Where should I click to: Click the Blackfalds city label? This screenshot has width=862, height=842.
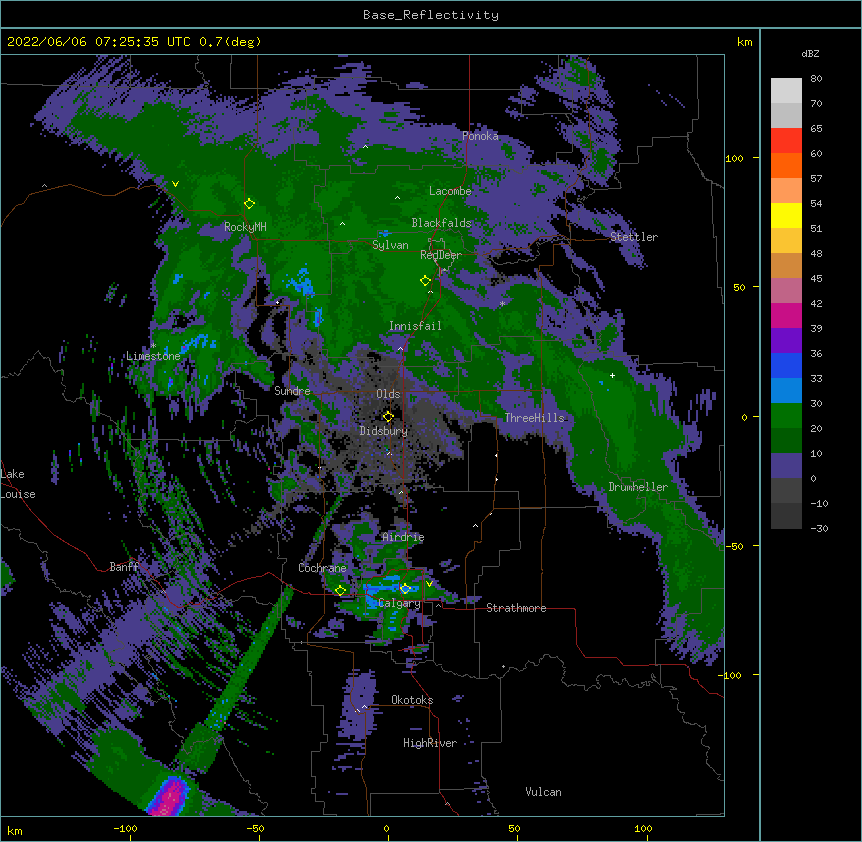coord(441,223)
